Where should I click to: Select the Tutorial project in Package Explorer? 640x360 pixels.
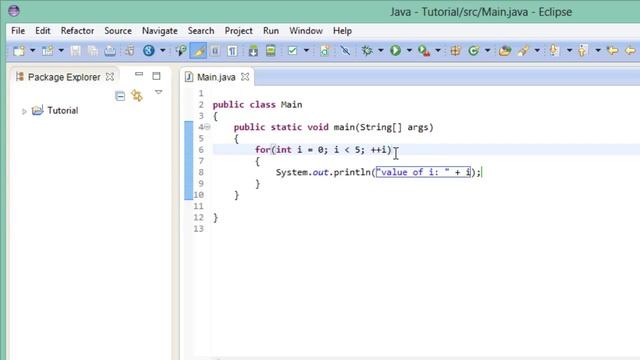62,111
